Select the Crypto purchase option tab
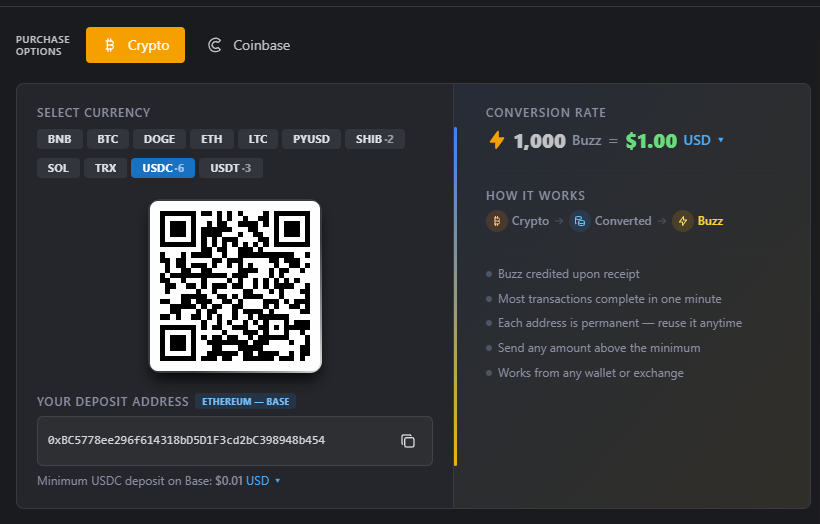 click(x=136, y=45)
